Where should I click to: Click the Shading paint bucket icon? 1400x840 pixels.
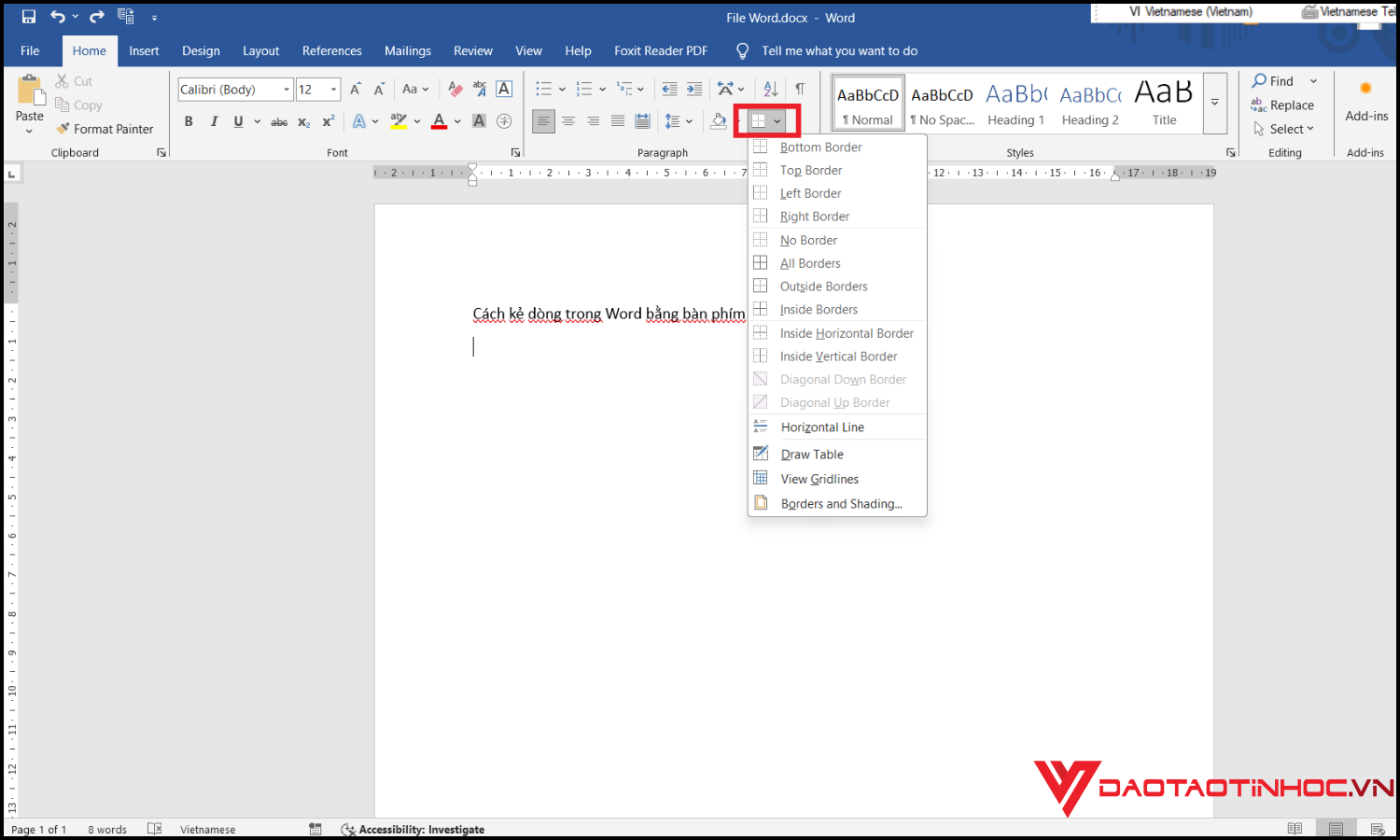pyautogui.click(x=718, y=121)
